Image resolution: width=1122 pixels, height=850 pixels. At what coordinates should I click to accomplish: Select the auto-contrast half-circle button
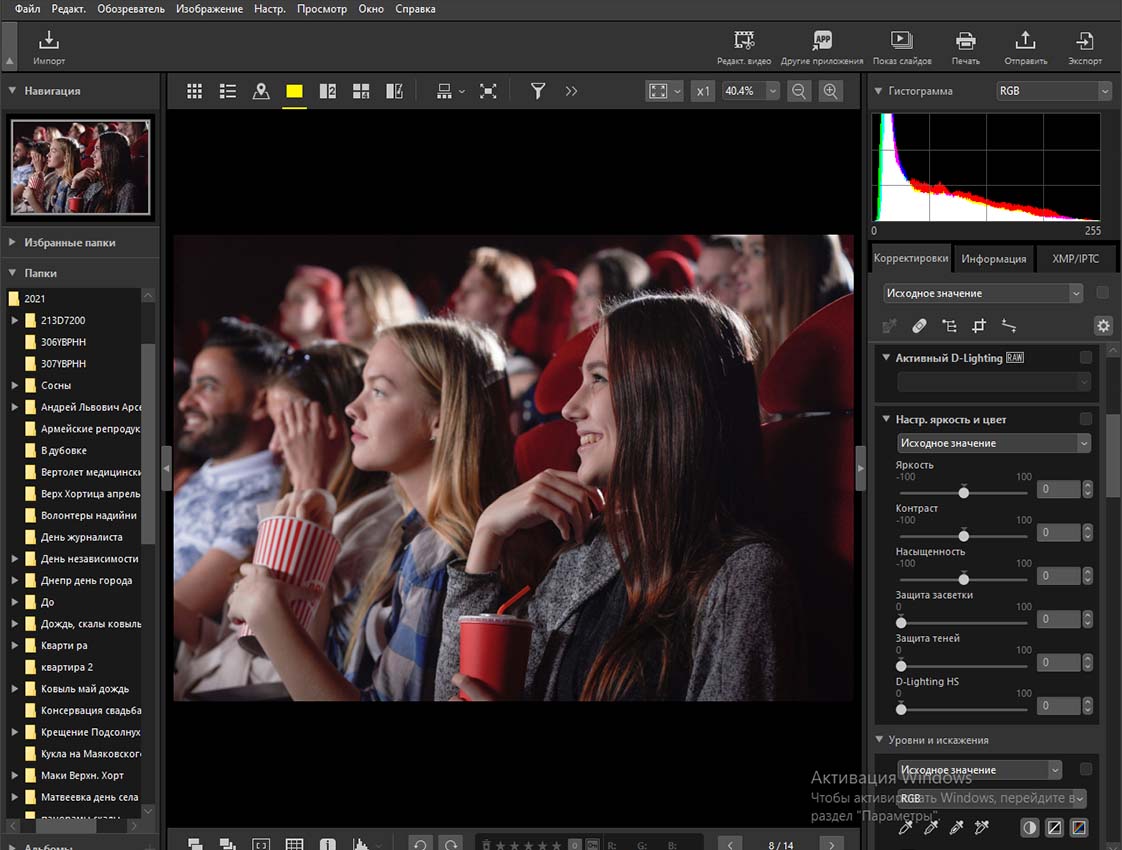tap(1029, 828)
